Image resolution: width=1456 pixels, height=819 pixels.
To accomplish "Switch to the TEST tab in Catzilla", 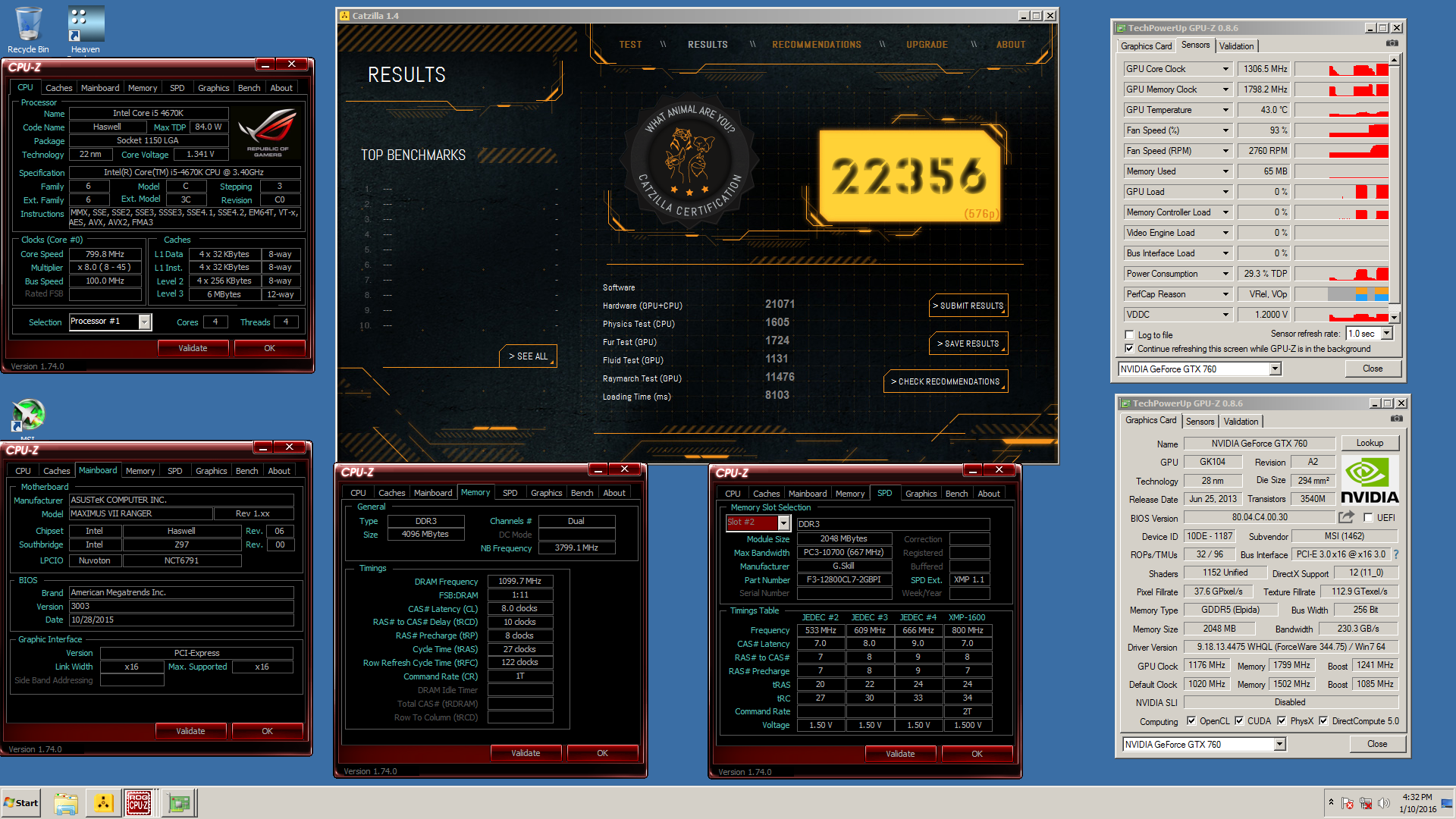I will point(630,45).
